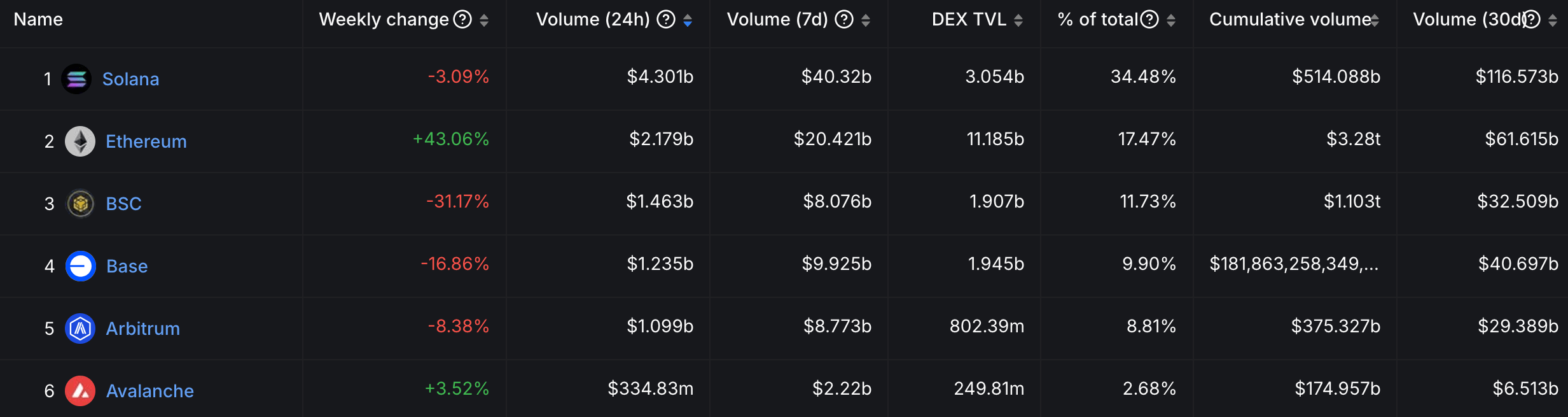Click the Ethereum diamond logo icon
The height and width of the screenshot is (417, 1568).
pyautogui.click(x=80, y=141)
